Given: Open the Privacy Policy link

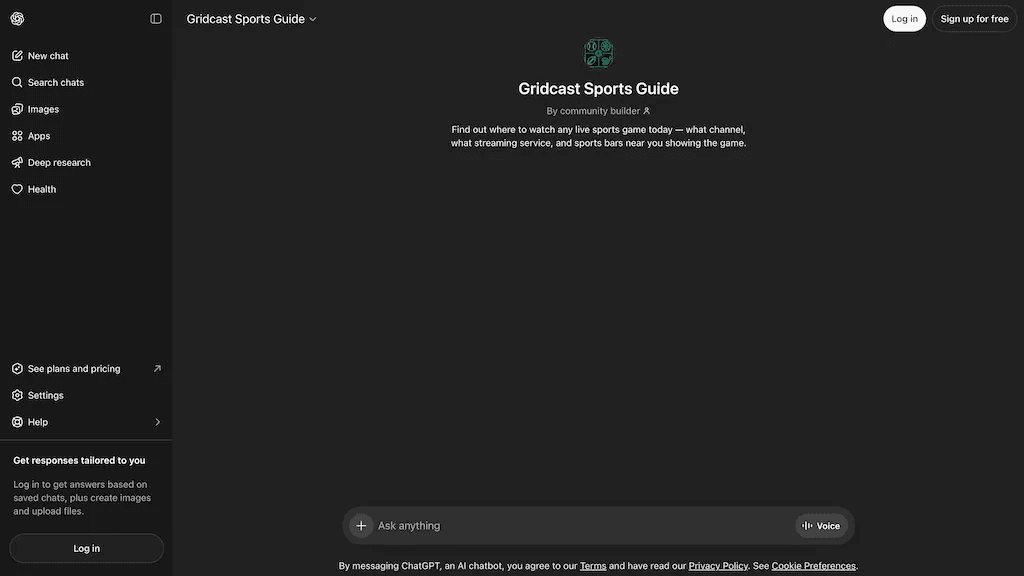Looking at the screenshot, I should pos(718,566).
